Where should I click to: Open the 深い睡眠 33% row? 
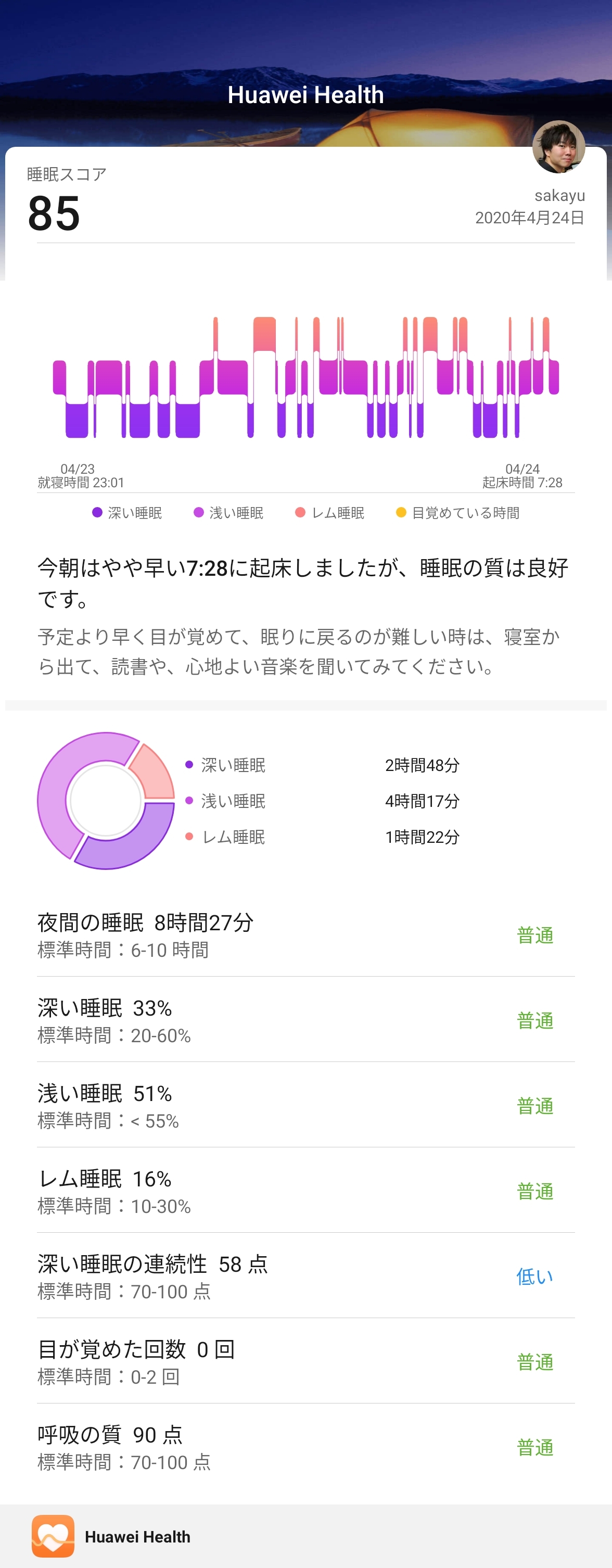(x=305, y=1020)
